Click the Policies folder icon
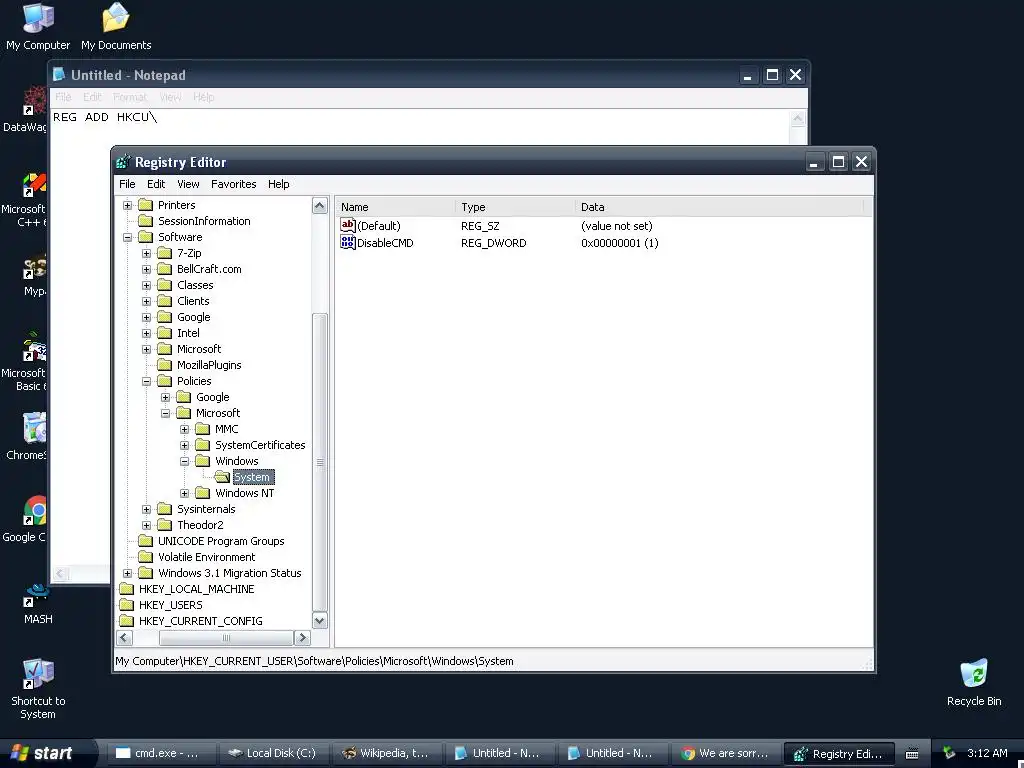Screen dimensions: 1024x768 [x=165, y=381]
